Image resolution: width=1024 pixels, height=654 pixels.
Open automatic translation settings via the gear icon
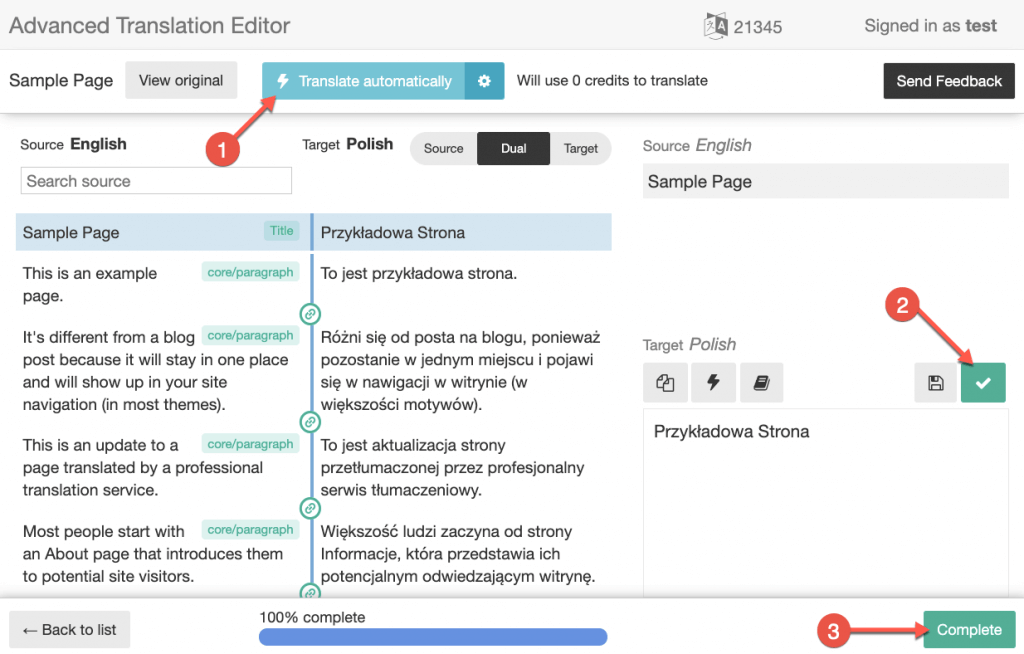[x=484, y=81]
